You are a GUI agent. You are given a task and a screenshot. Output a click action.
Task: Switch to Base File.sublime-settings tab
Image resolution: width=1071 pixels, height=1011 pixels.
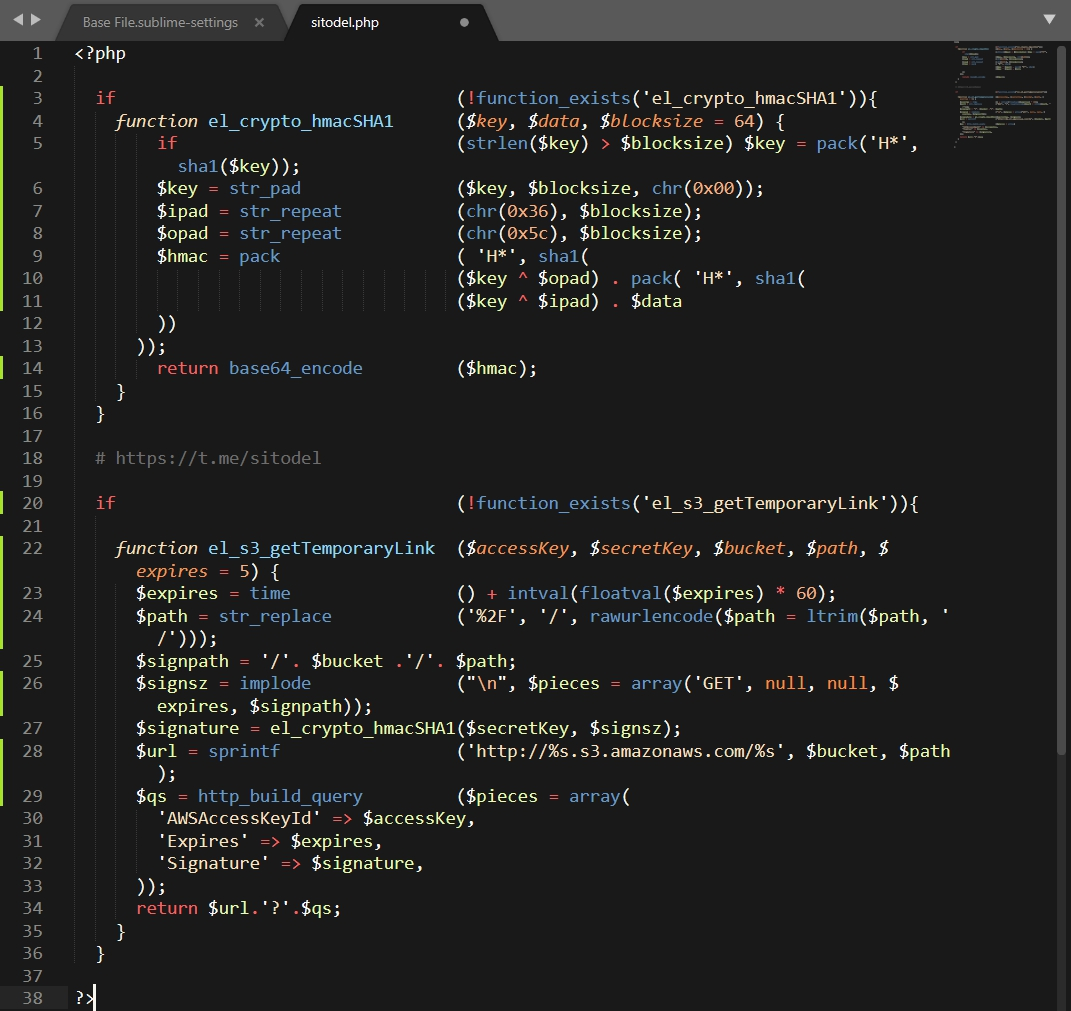(160, 22)
